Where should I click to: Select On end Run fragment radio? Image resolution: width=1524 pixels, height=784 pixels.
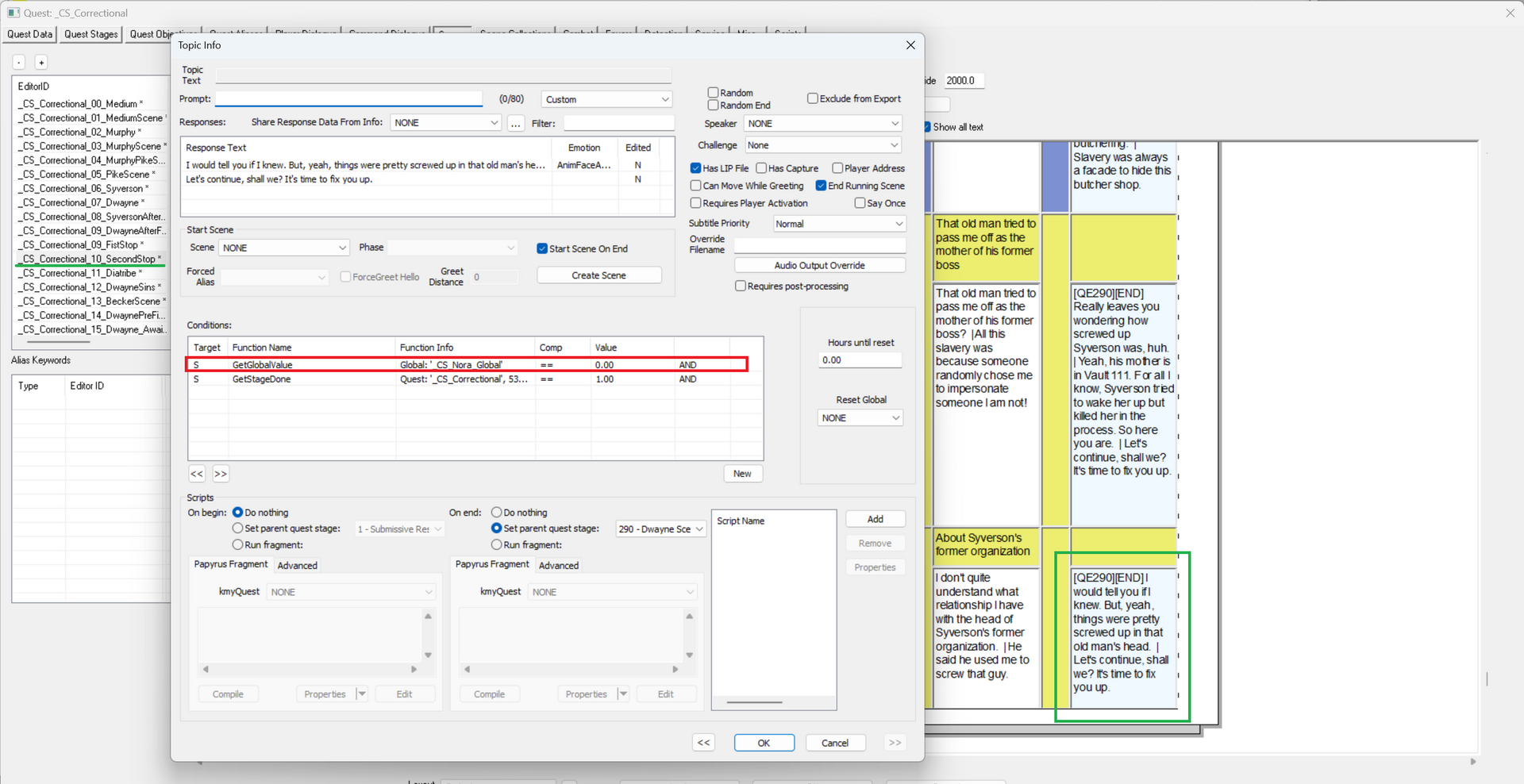click(496, 544)
